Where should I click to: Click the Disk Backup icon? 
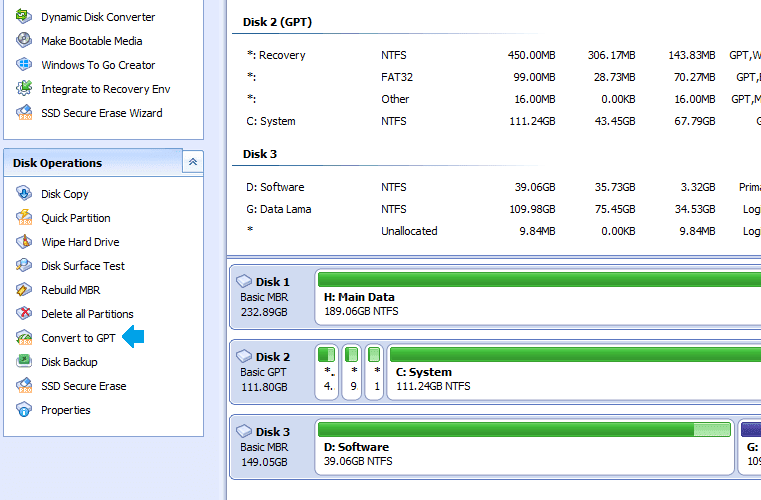[x=24, y=362]
